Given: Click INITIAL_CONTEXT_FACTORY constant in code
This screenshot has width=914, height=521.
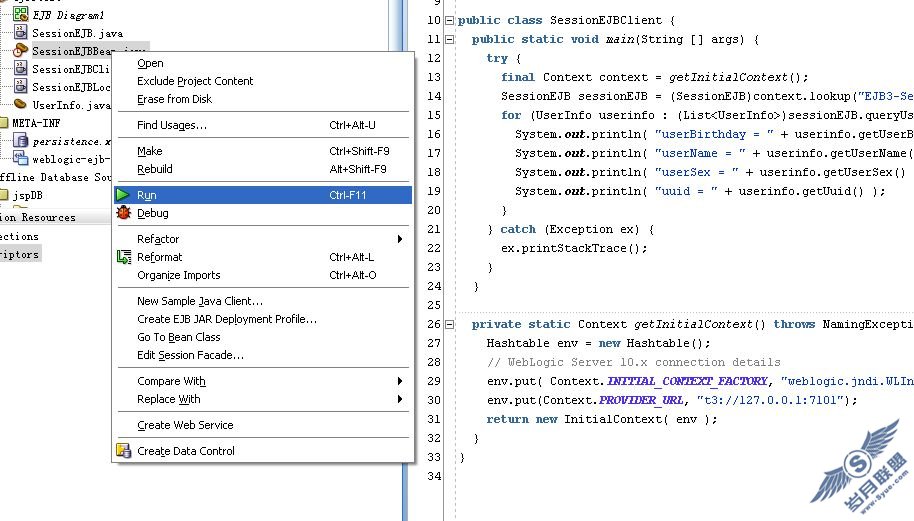Looking at the screenshot, I should pyautogui.click(x=687, y=381).
